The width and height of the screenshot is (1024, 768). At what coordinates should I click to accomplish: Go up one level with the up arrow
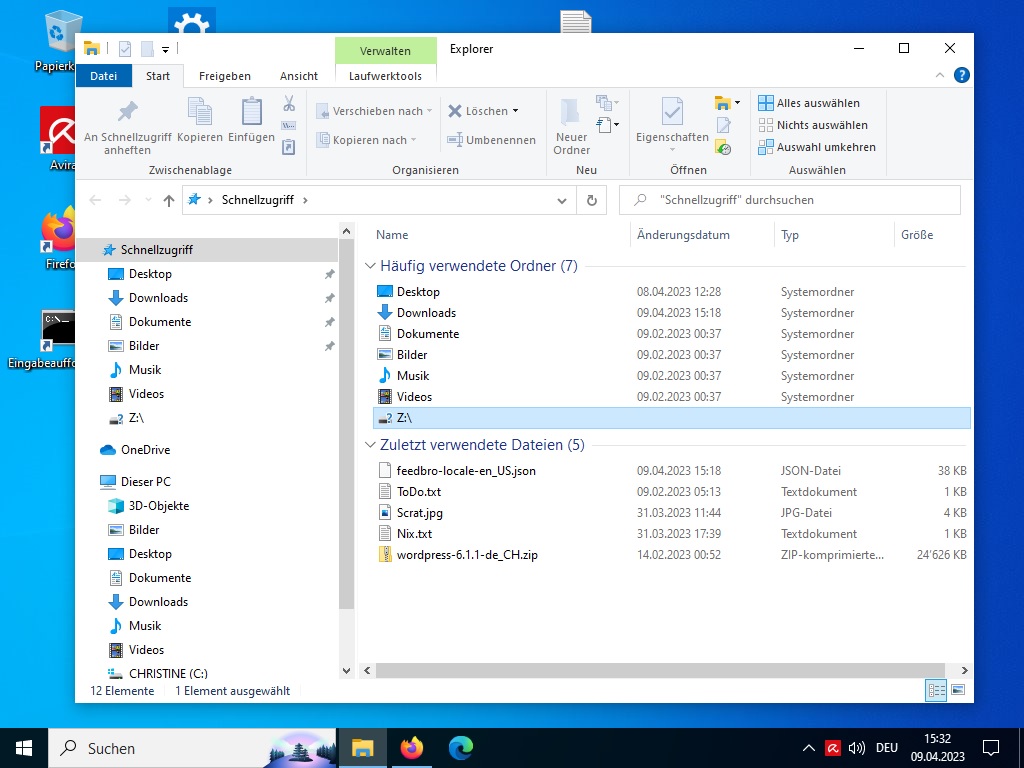point(168,200)
